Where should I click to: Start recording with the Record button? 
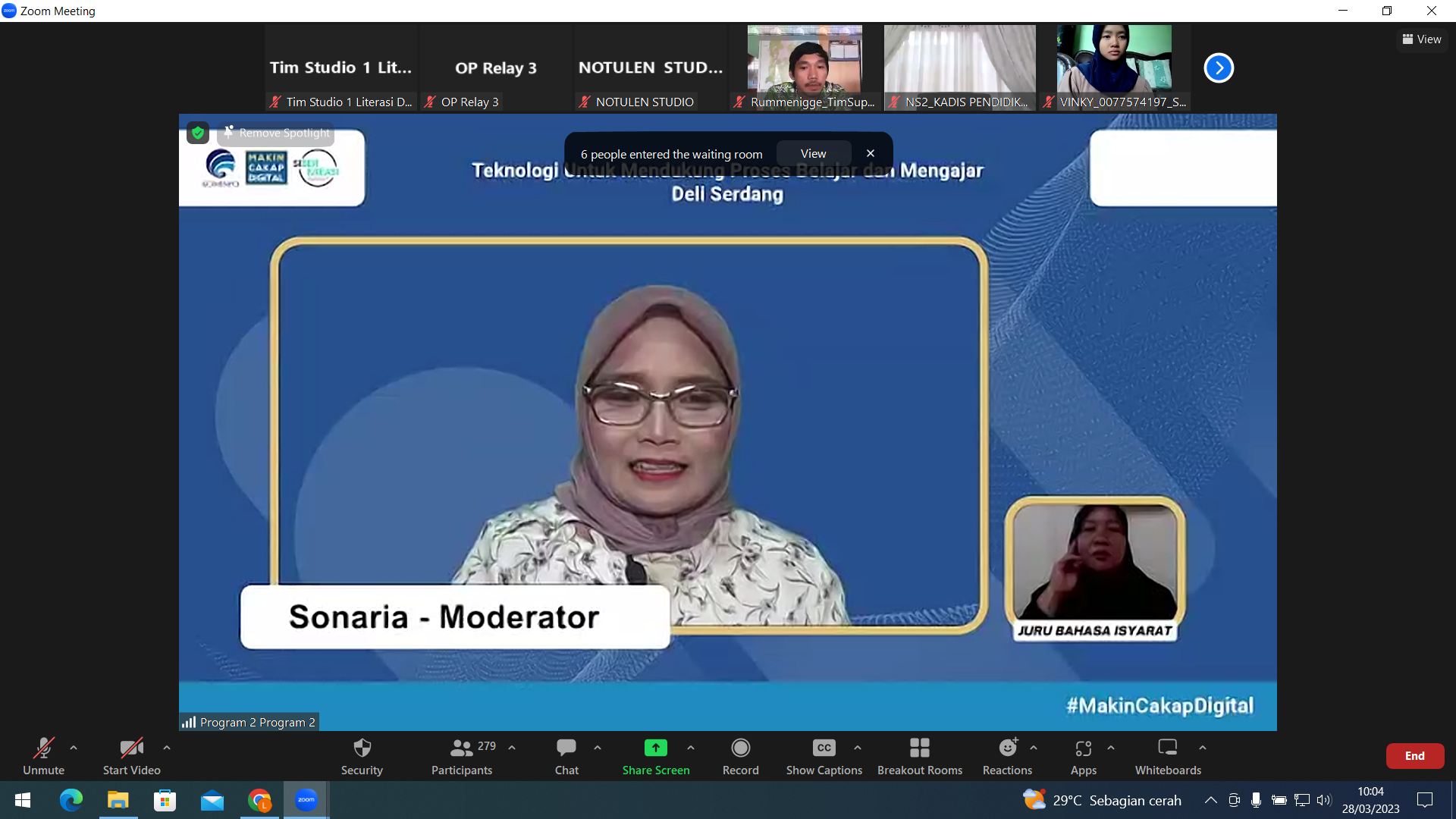741,756
